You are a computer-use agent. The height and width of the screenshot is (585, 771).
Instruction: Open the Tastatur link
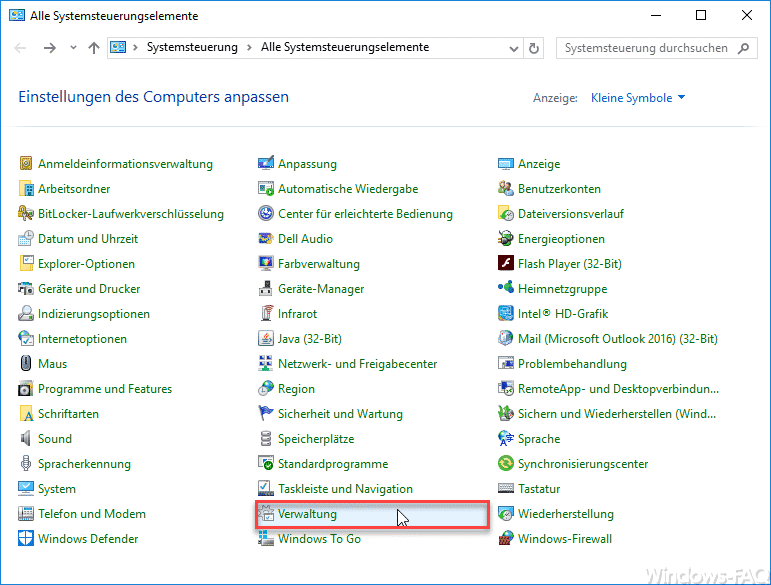539,489
